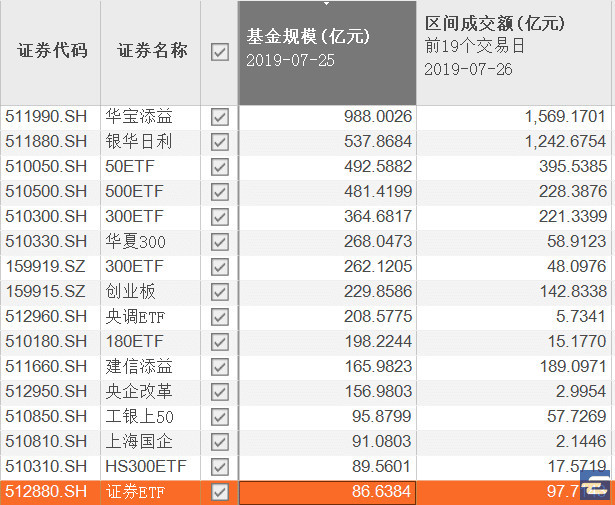This screenshot has height=505, width=615.
Task: Toggle checkbox in the 159919.SZ row
Action: 220,267
